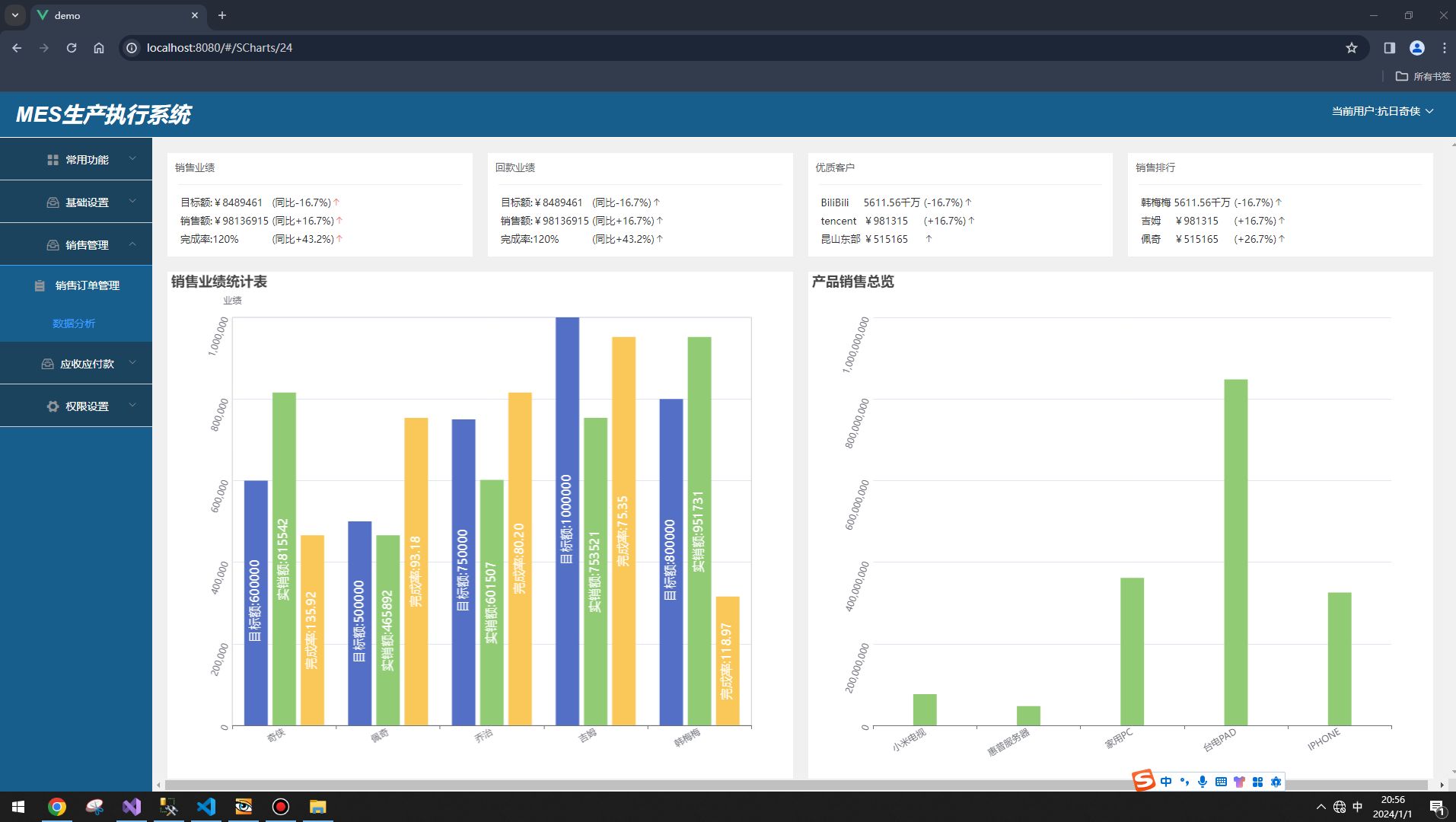
Task: Click the 销售管理 inbox icon
Action: pyautogui.click(x=53, y=245)
